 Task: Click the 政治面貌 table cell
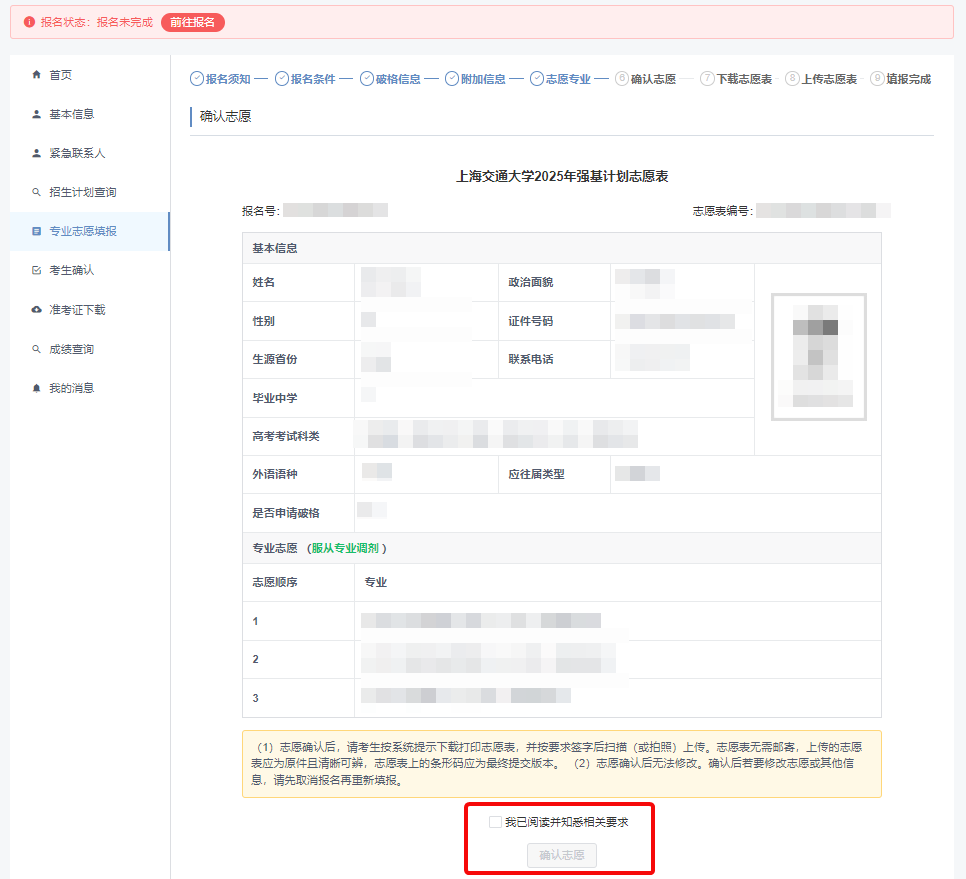click(554, 282)
